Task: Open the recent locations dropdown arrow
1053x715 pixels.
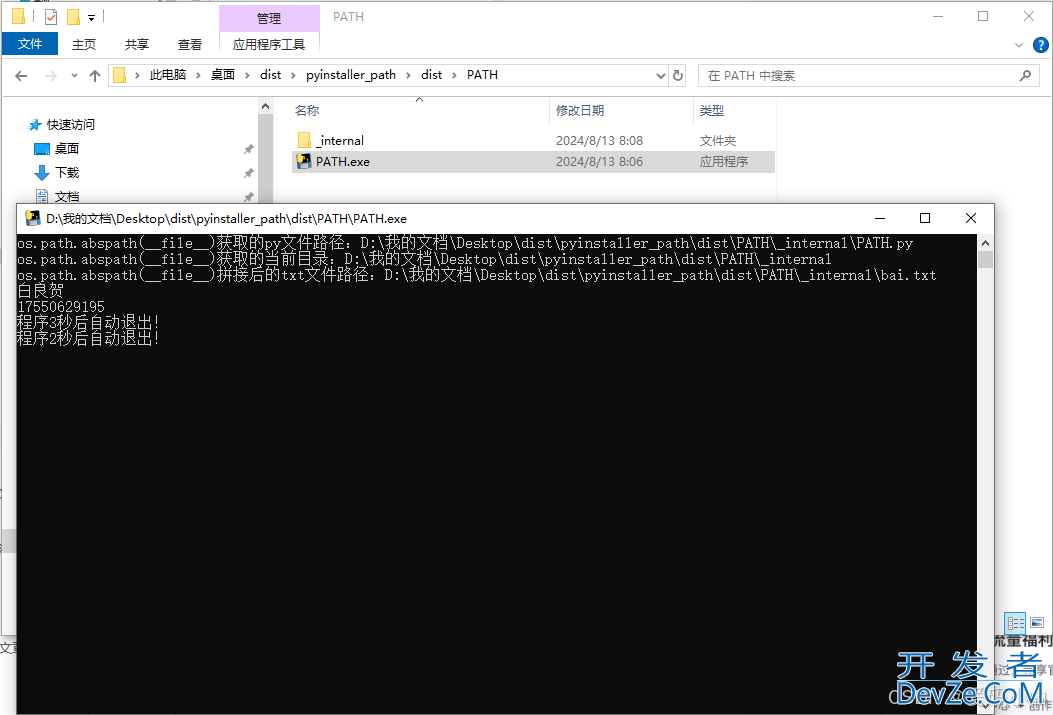Action: tap(74, 76)
